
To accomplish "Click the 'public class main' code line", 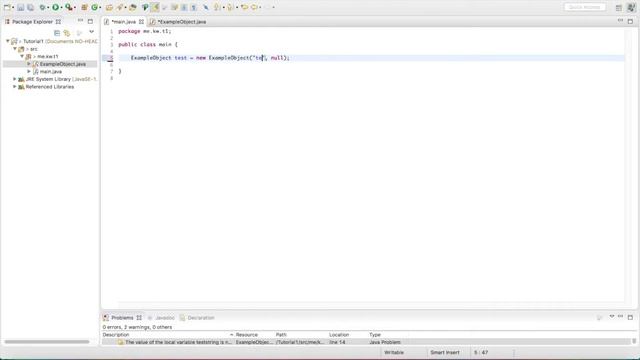I will 148,44.
